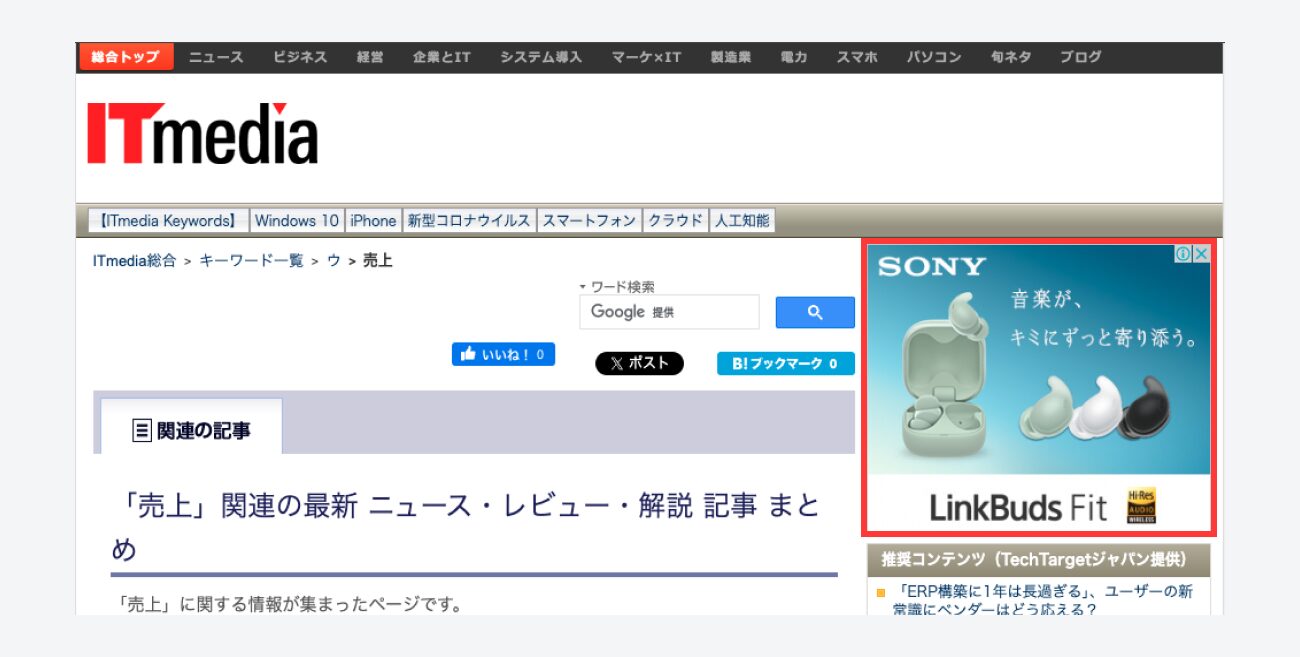Open the 旬ネタ menu item
This screenshot has height=657, width=1300.
[1011, 57]
